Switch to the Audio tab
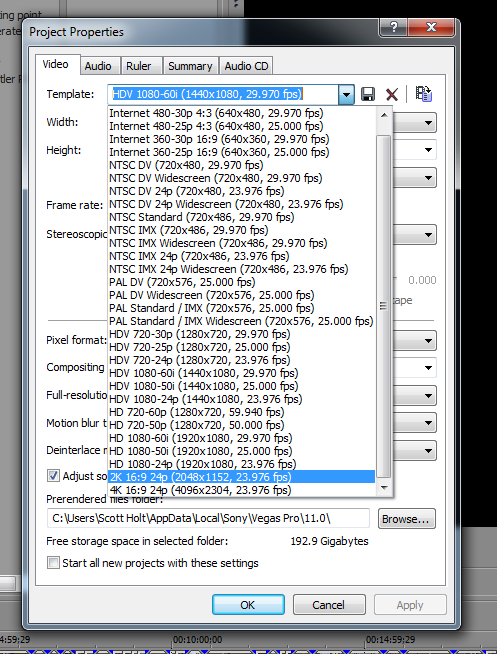The image size is (497, 654). (x=98, y=66)
